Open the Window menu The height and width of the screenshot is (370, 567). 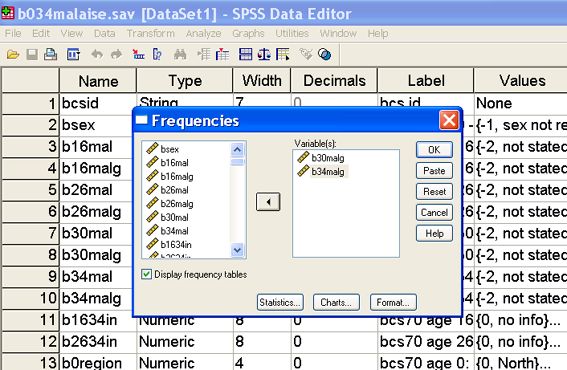click(x=338, y=34)
